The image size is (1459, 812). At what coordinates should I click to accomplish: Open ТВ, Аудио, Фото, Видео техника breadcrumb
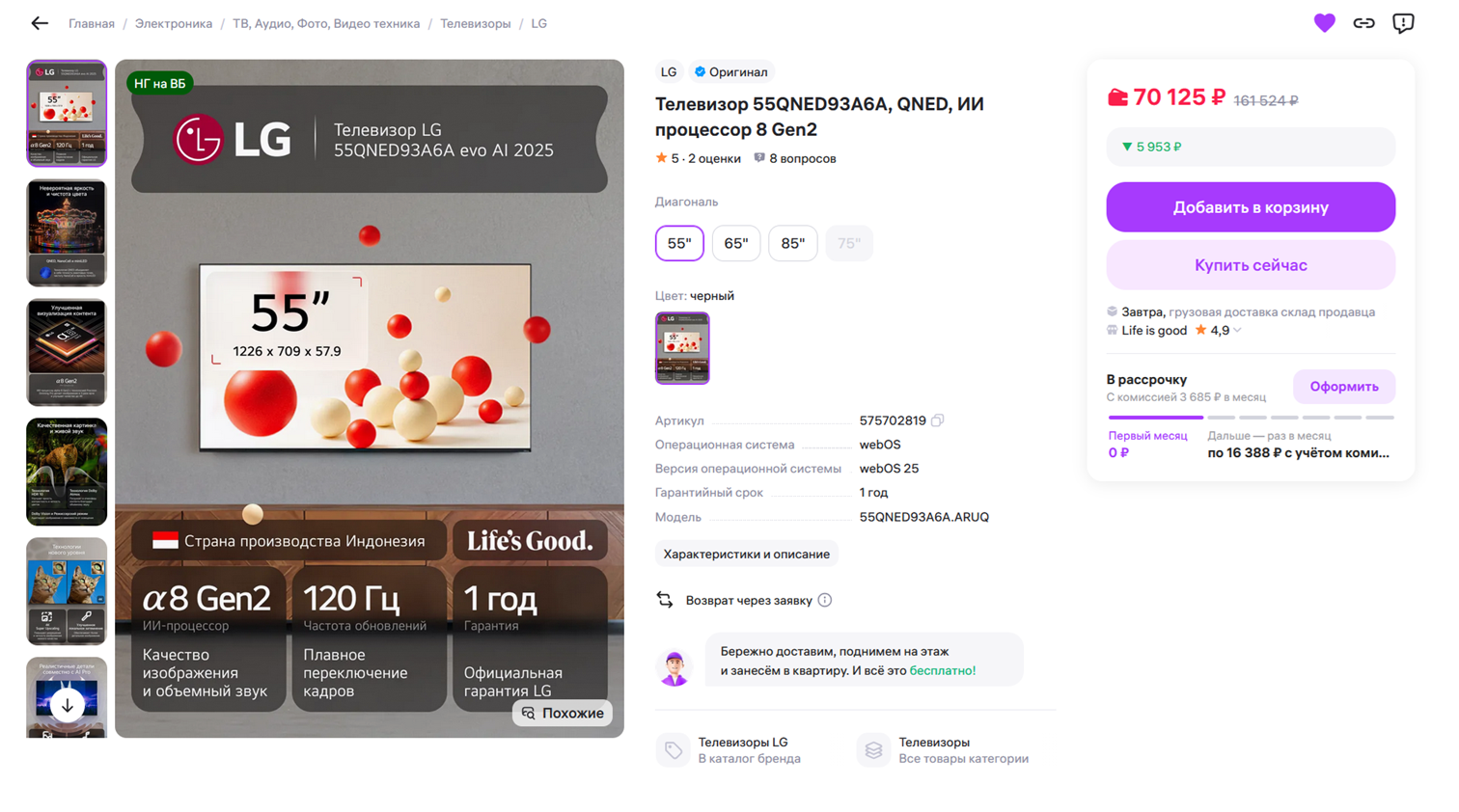click(x=326, y=23)
